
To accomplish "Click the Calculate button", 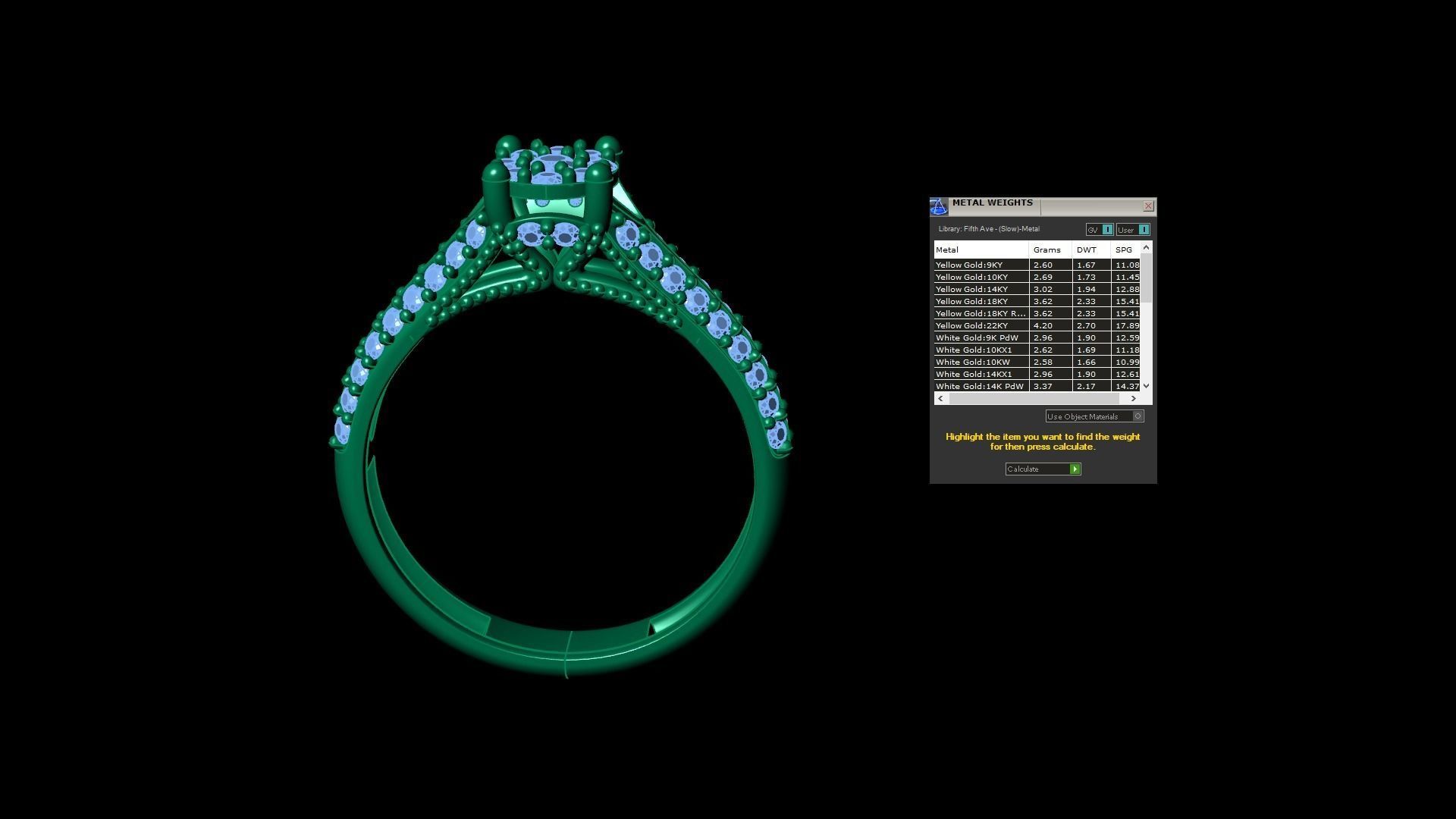I will pos(1043,469).
